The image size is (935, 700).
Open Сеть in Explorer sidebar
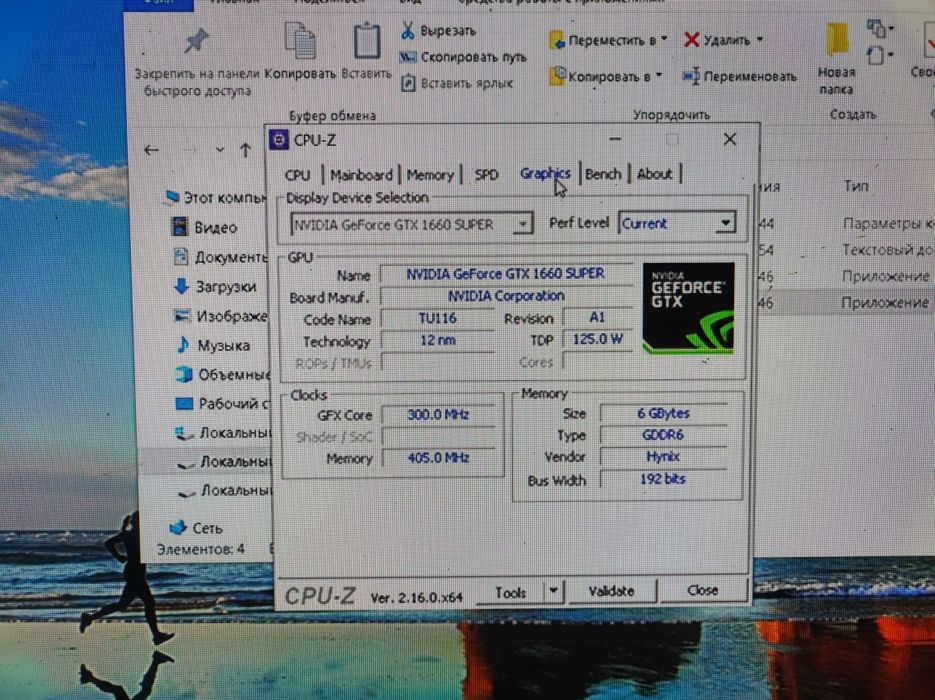click(196, 528)
